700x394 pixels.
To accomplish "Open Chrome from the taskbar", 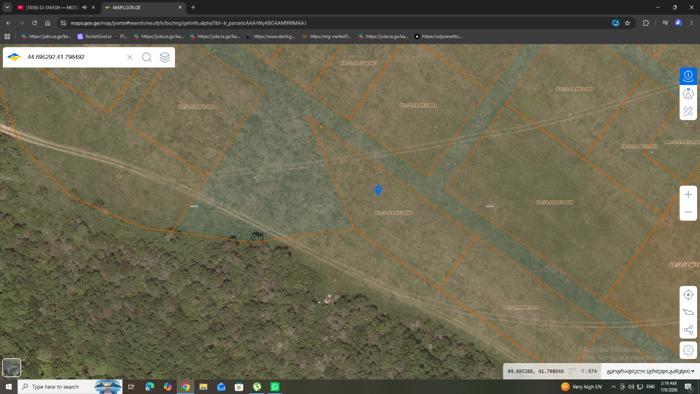I will tap(186, 386).
